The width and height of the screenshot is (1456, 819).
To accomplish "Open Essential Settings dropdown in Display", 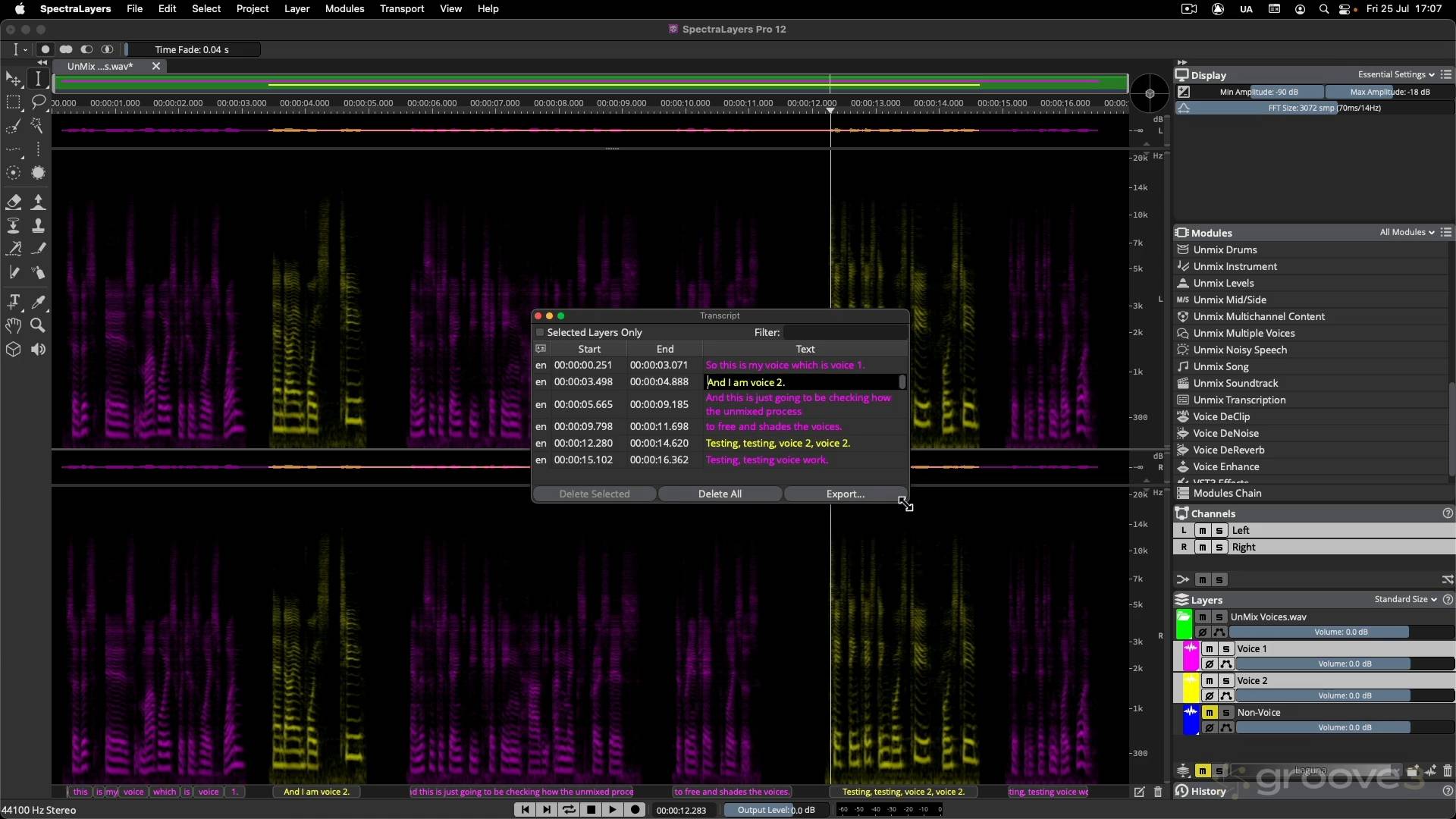I will (1395, 74).
